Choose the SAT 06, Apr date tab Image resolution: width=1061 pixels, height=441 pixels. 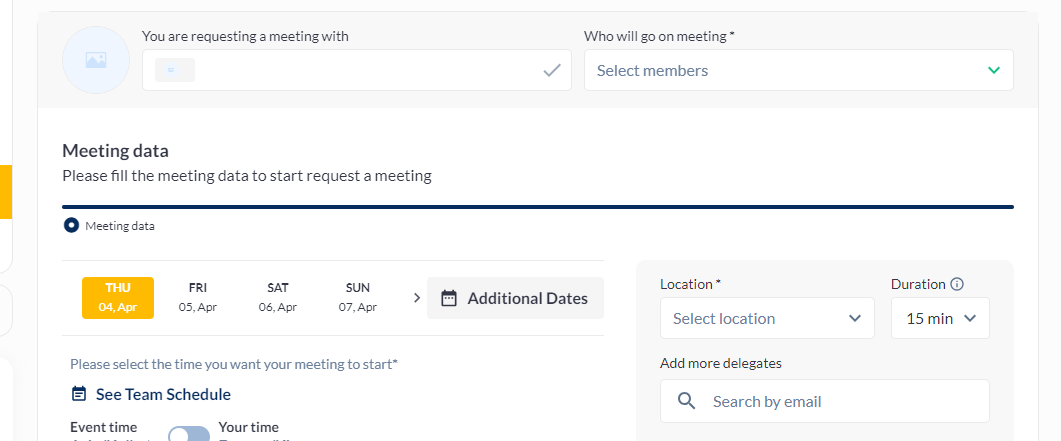click(278, 297)
